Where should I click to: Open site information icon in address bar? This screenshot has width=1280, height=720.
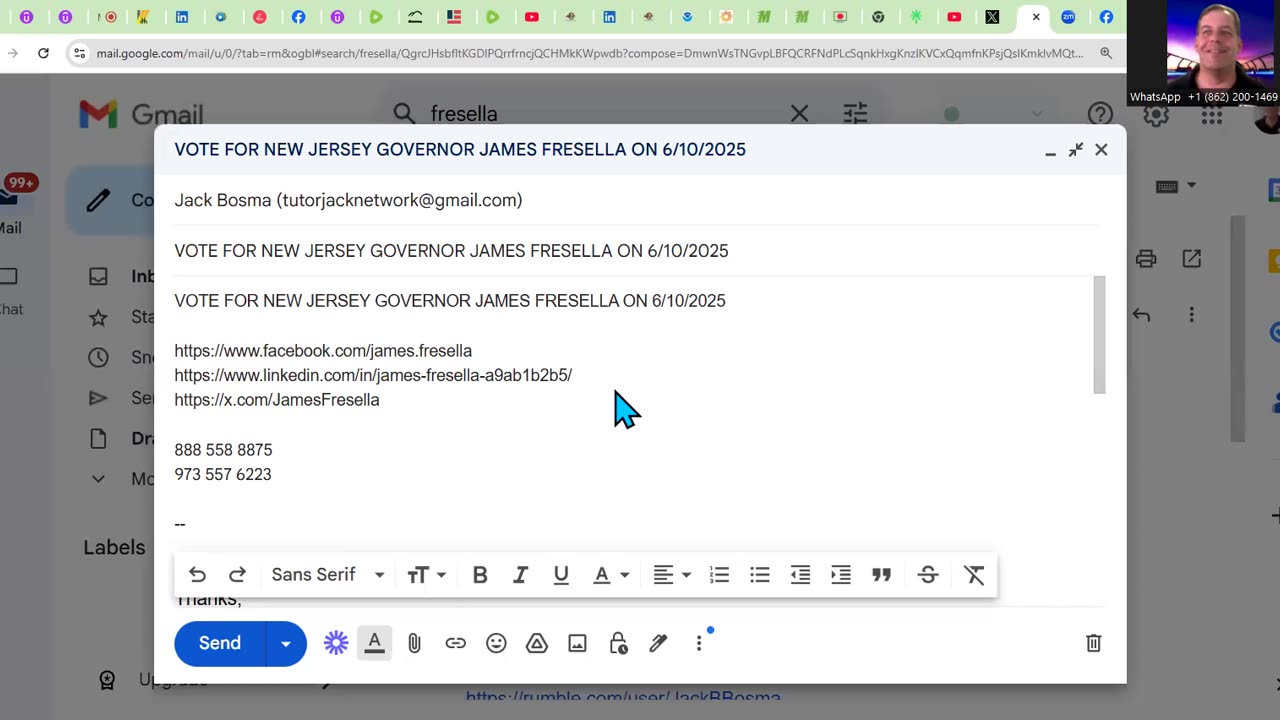(x=80, y=53)
